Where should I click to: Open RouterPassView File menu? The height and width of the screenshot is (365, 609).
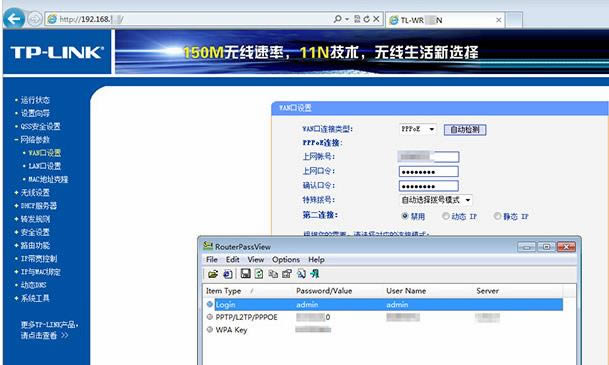click(212, 259)
